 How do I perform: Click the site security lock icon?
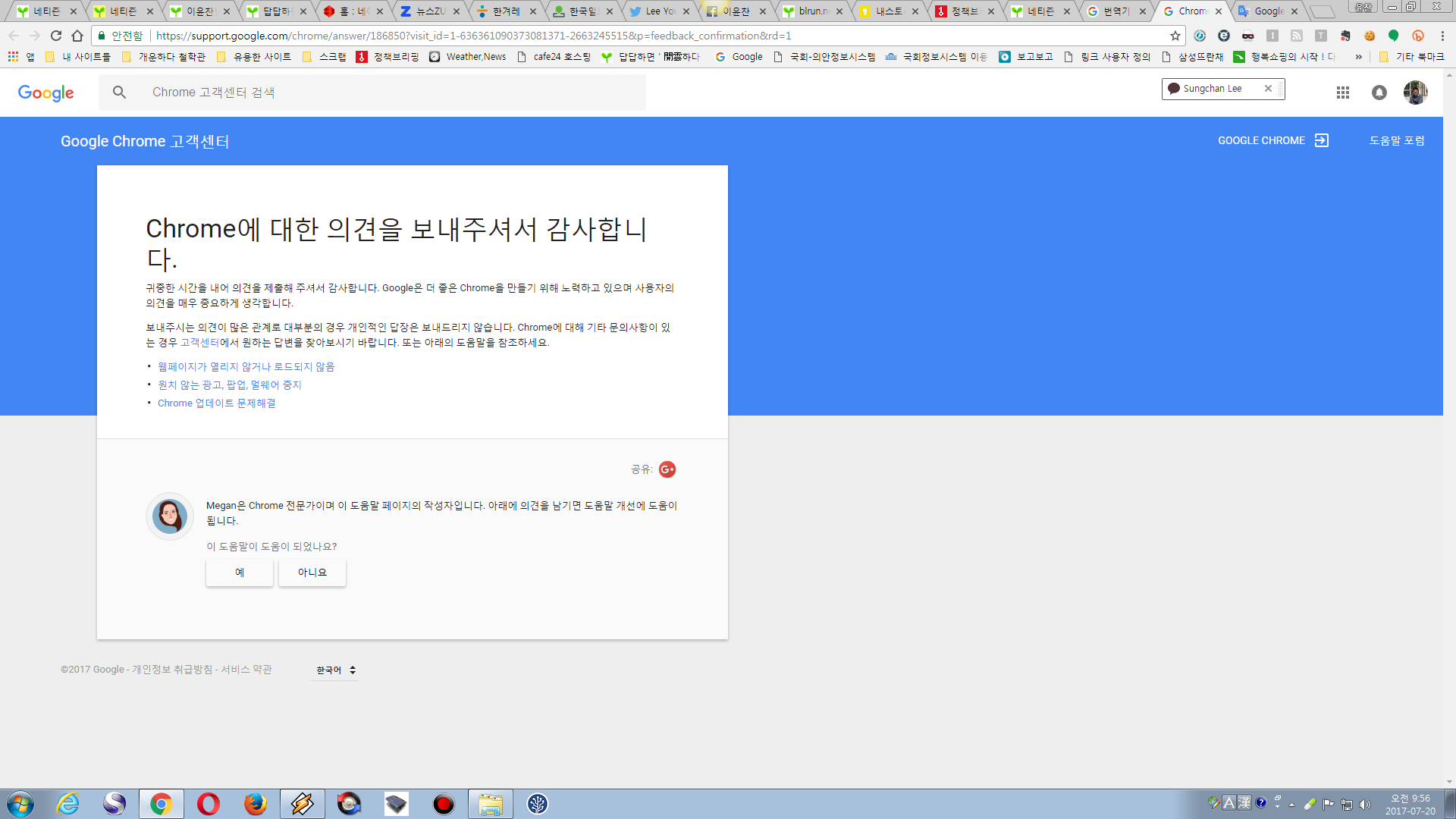click(x=102, y=36)
